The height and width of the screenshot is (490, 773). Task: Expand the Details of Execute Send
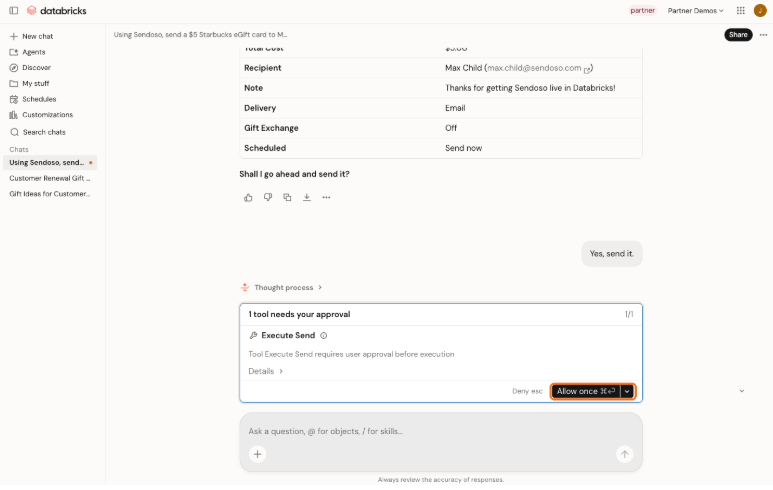(265, 371)
